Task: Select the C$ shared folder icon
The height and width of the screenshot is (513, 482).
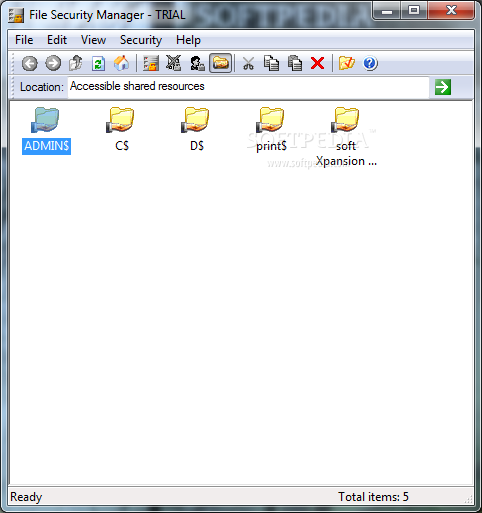Action: click(x=120, y=120)
